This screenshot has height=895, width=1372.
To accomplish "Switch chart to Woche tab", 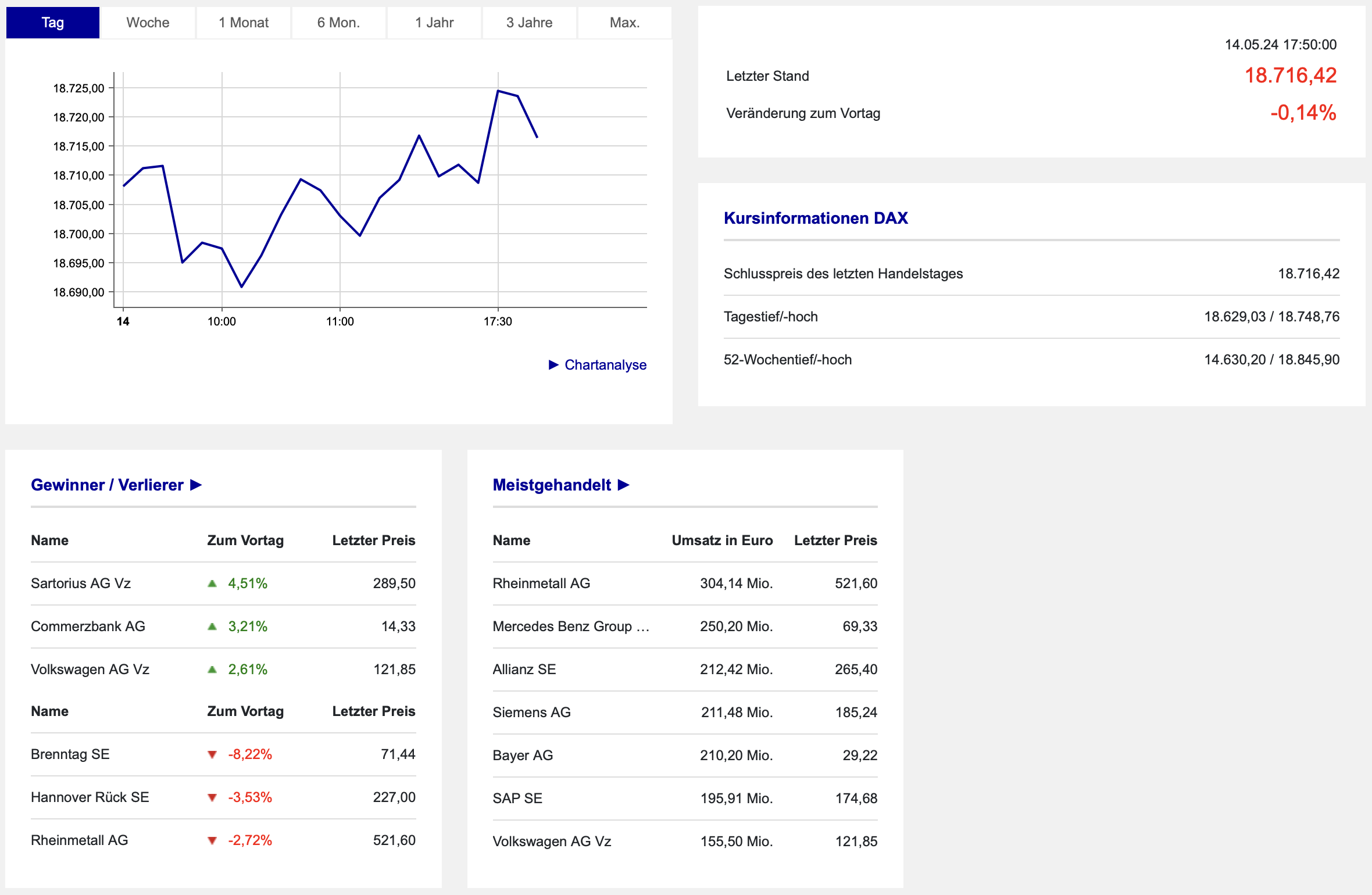I will pyautogui.click(x=148, y=23).
